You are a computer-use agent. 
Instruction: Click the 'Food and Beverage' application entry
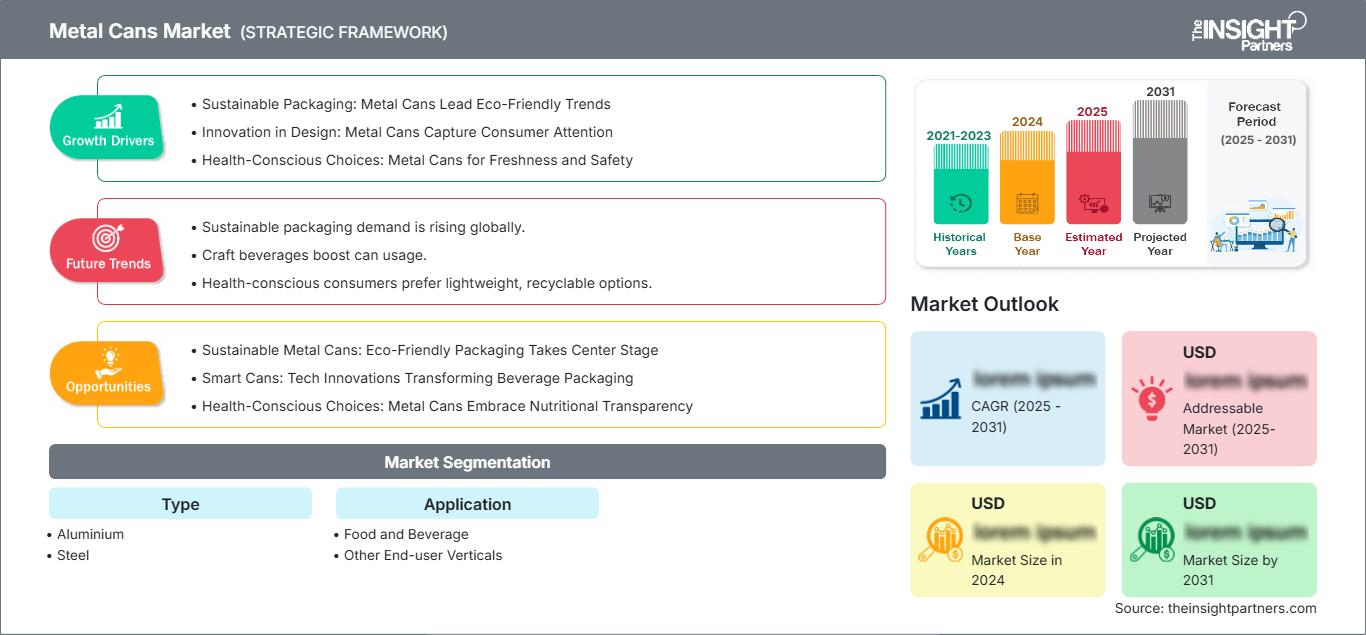coord(406,534)
